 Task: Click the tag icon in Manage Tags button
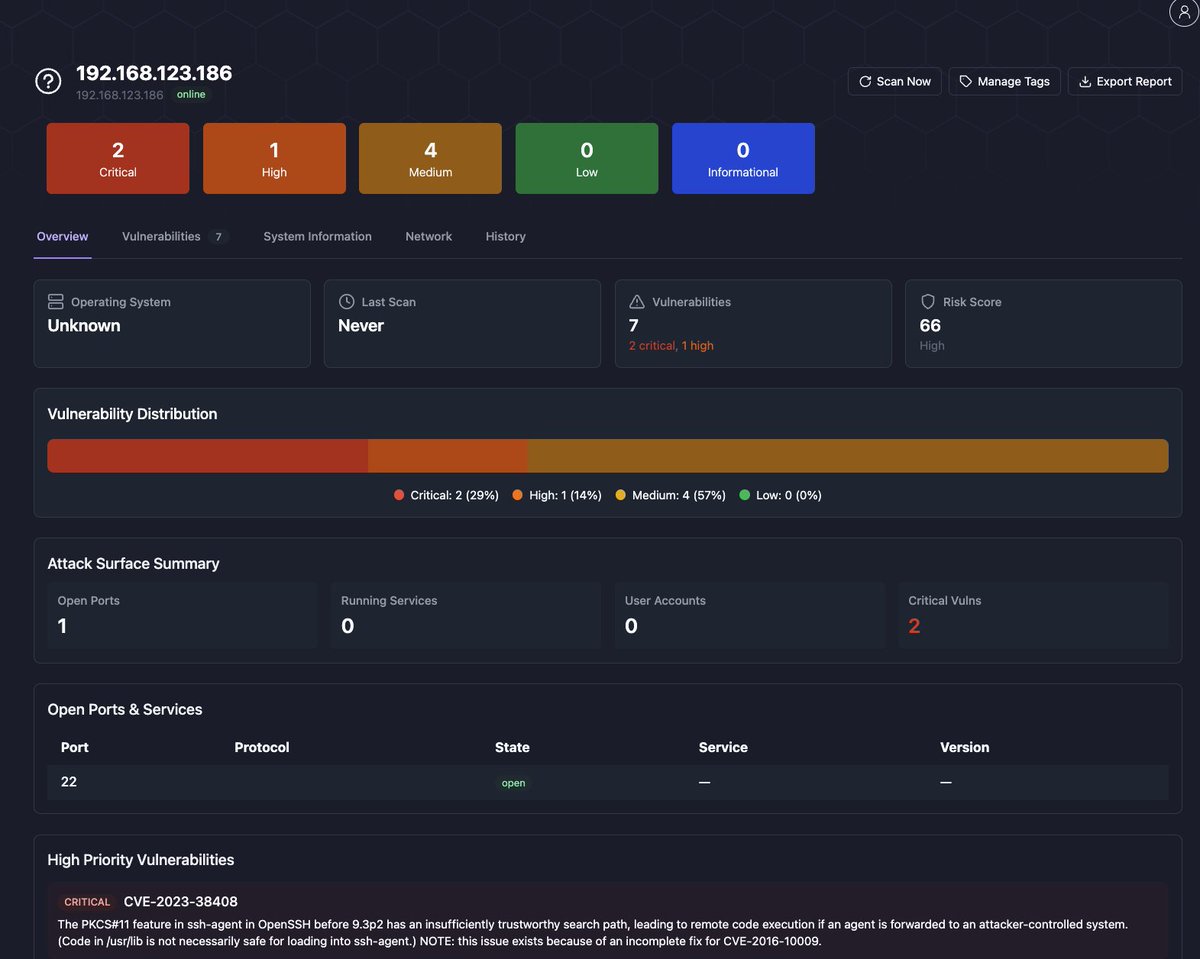click(963, 81)
